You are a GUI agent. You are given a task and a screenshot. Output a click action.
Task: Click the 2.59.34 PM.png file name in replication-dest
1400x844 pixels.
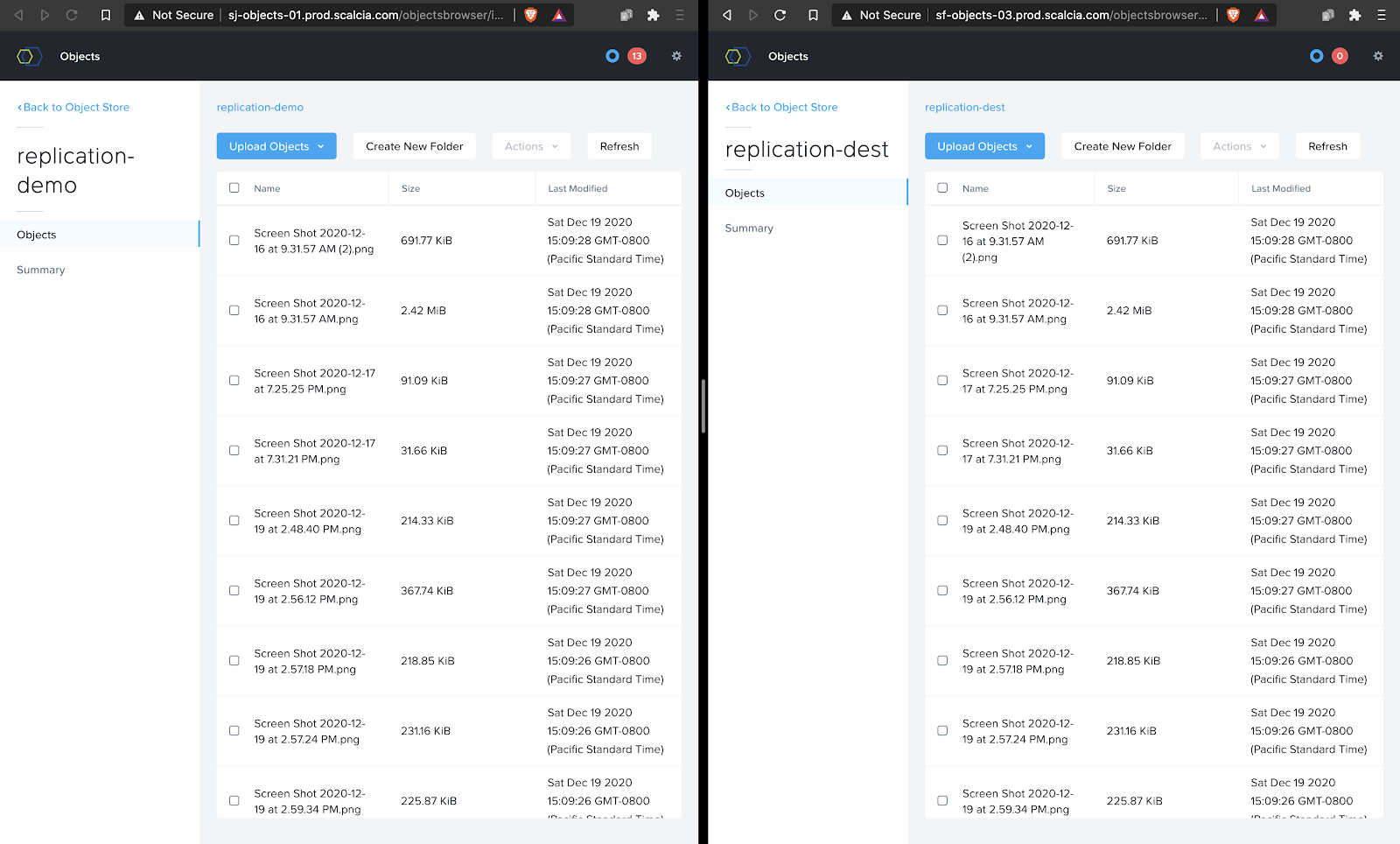coord(1018,801)
